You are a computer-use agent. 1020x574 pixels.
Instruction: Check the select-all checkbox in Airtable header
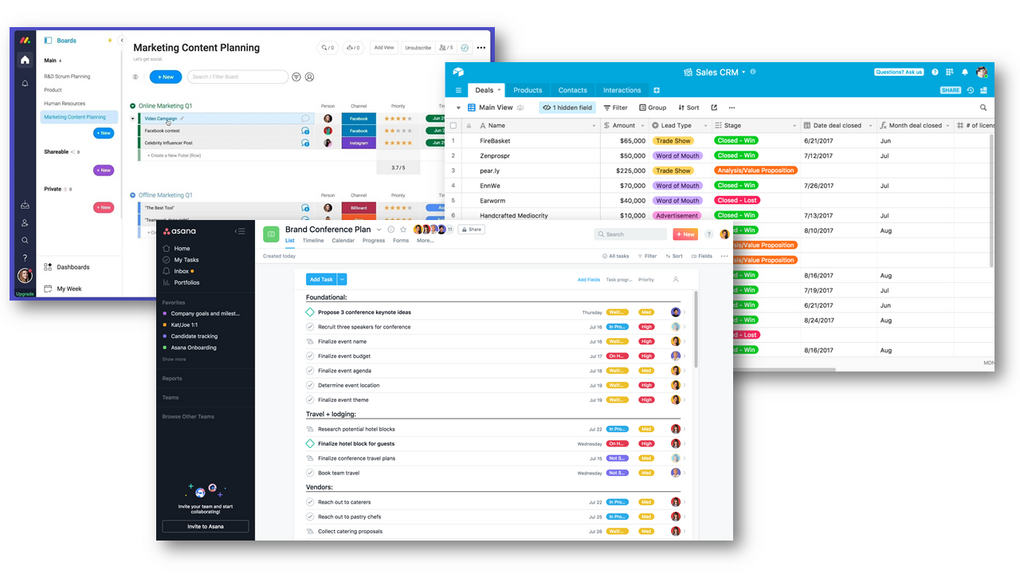click(453, 126)
